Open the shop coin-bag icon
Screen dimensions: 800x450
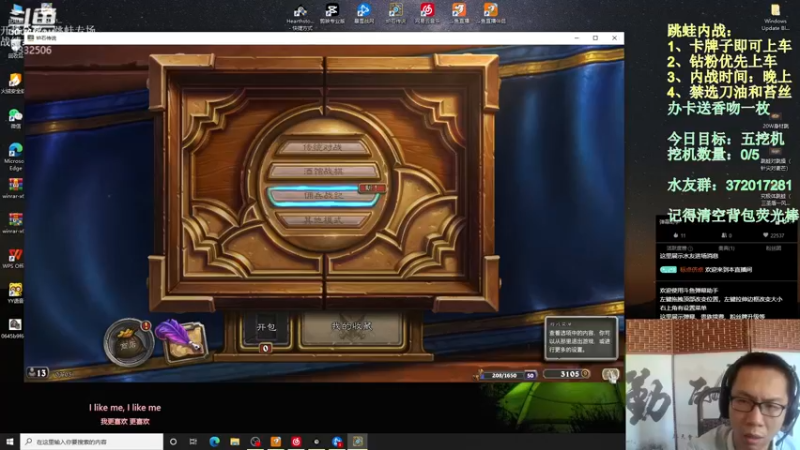[x=128, y=342]
